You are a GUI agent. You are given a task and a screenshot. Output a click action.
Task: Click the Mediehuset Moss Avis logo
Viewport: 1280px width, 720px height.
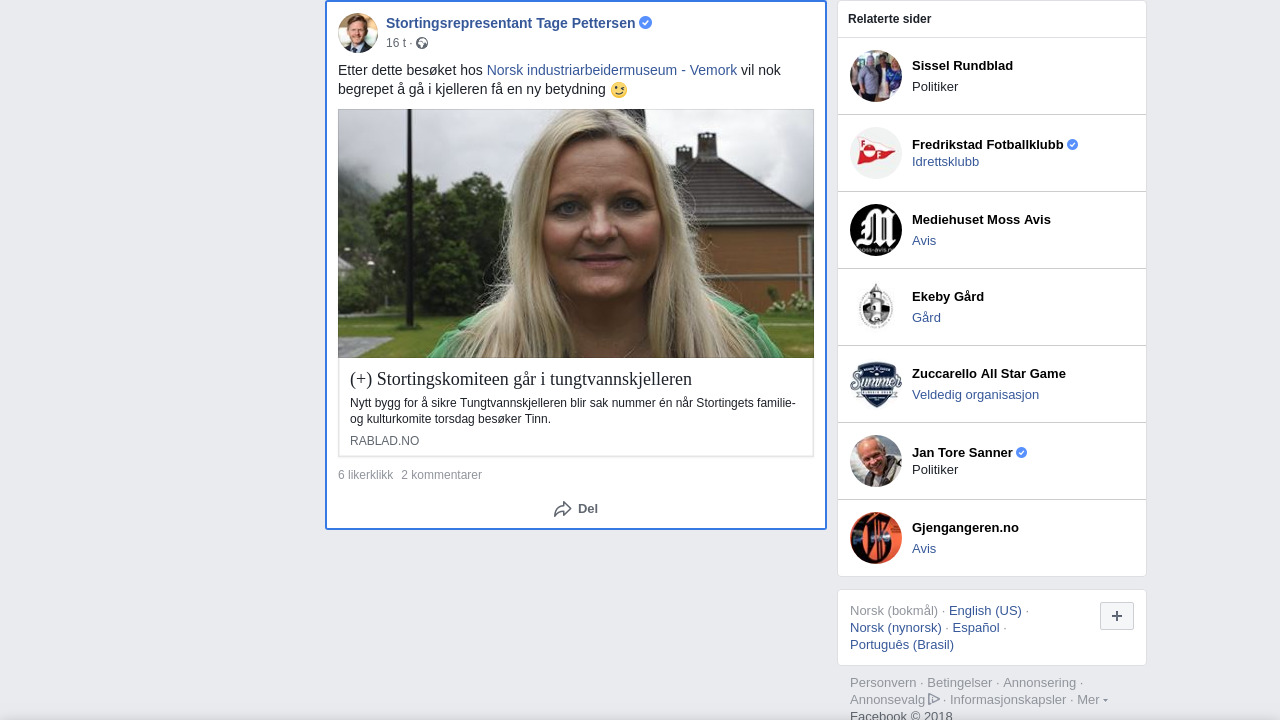875,230
